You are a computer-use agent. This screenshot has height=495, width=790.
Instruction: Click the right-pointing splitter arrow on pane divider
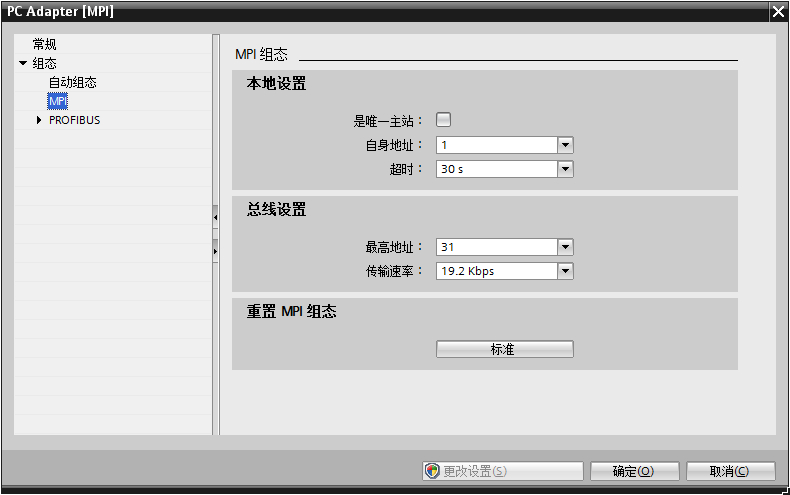click(215, 251)
